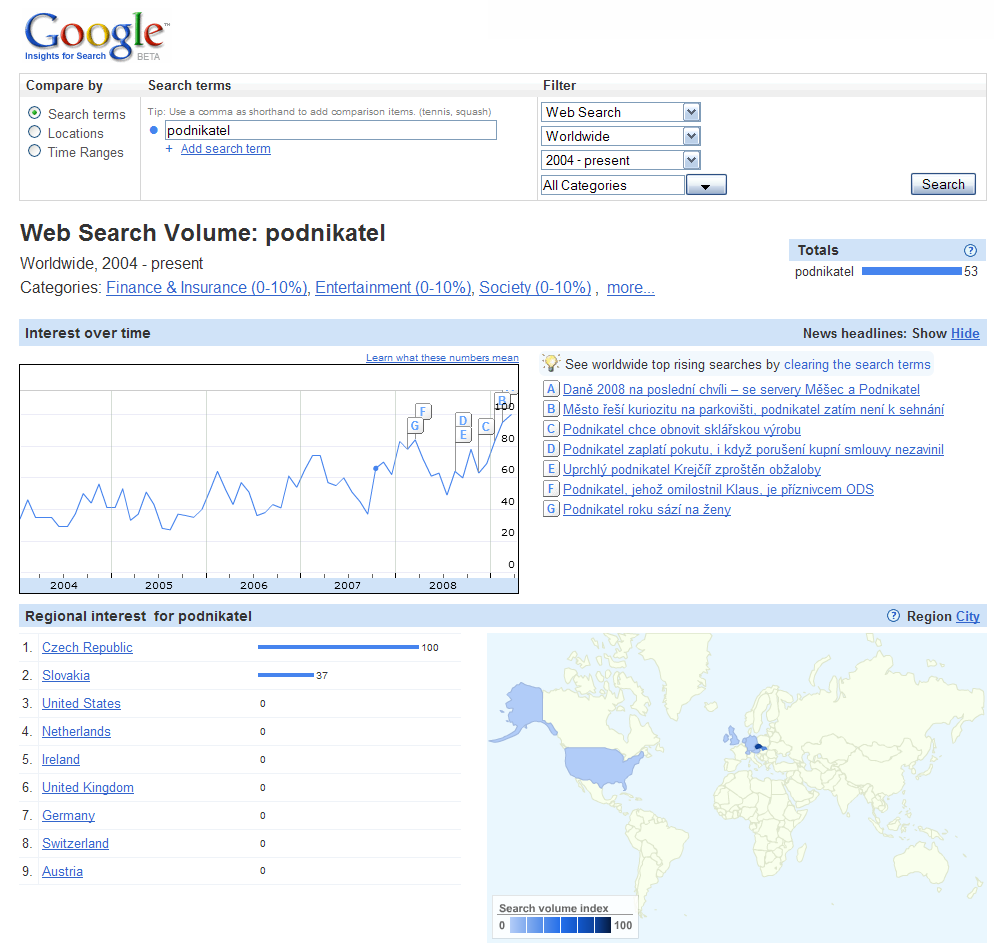Open headline Podnikatel, jehož omilostnil Klaus

click(x=718, y=490)
